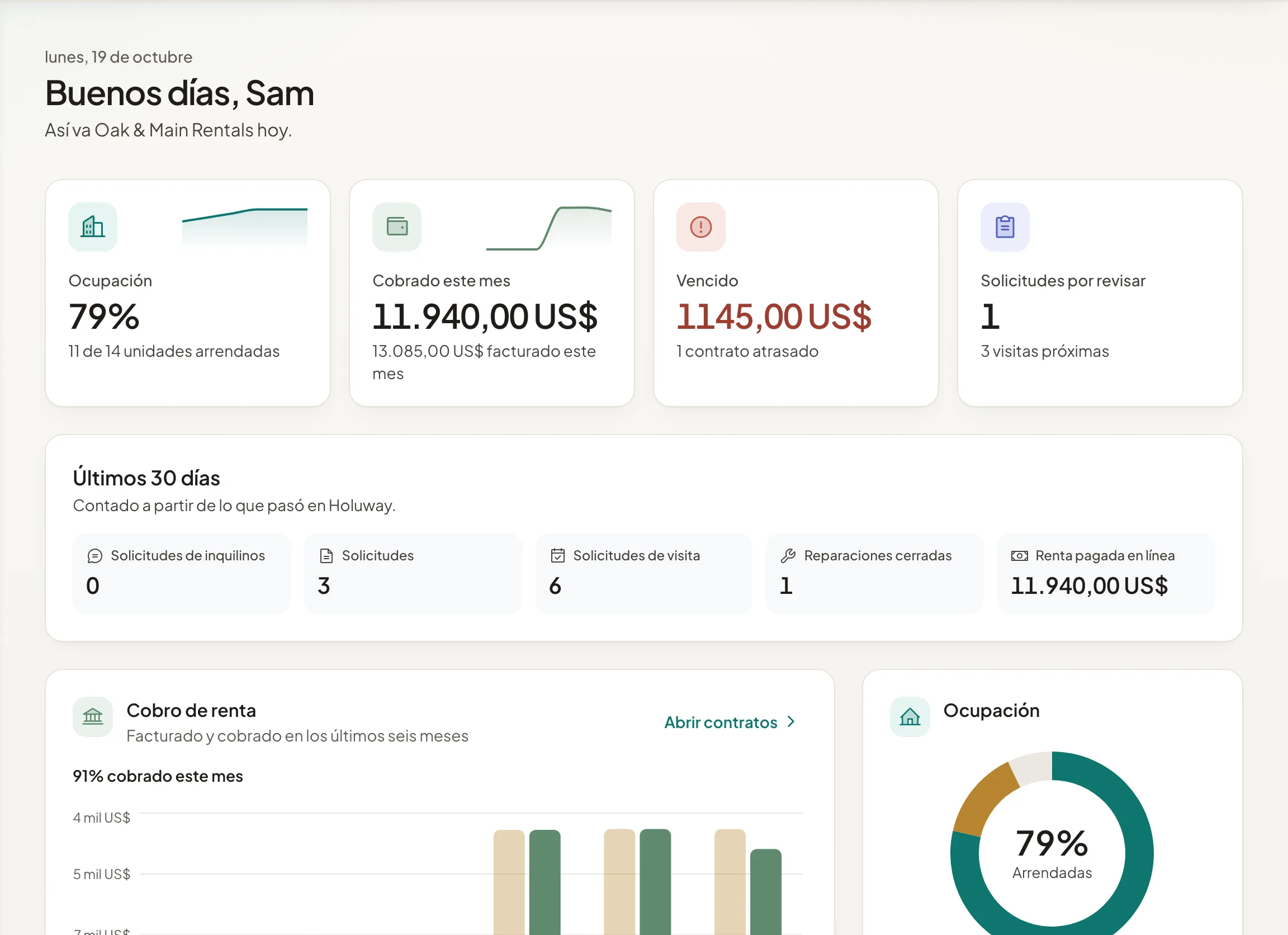This screenshot has width=1288, height=935.
Task: Click the "4 mil US$" axis label
Action: click(x=102, y=818)
